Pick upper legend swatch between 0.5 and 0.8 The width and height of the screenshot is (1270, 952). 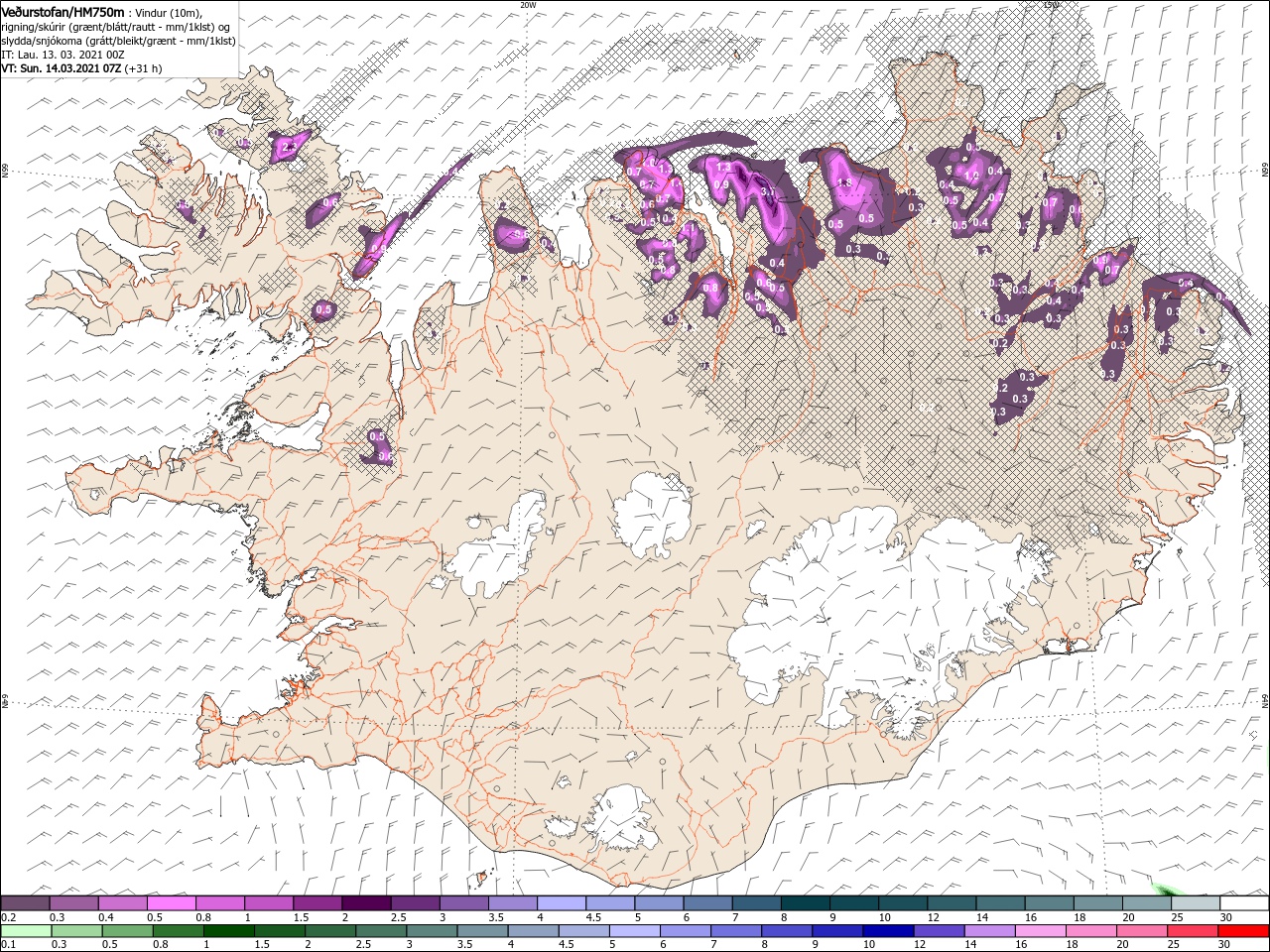tap(171, 903)
